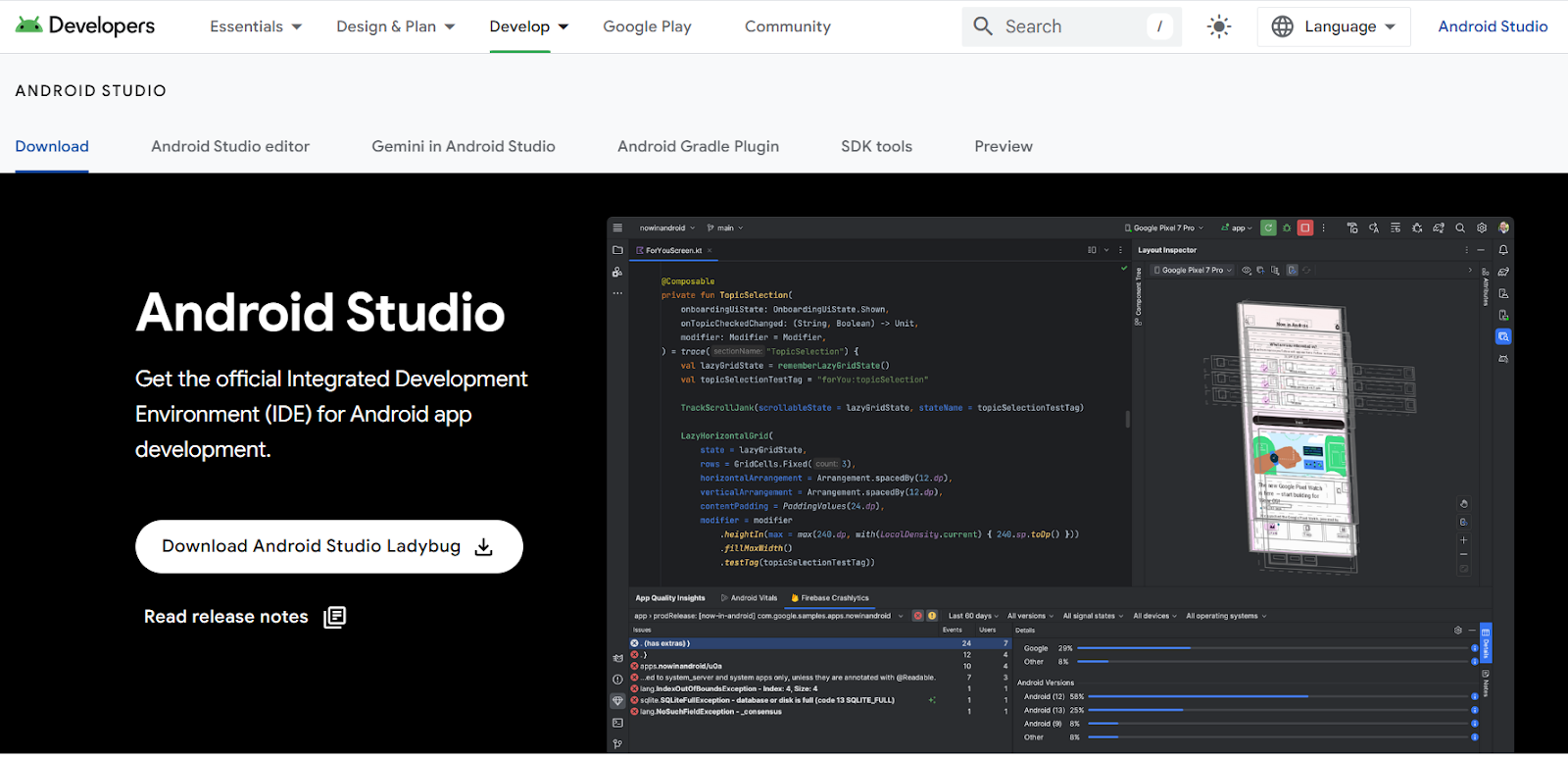Toggle the eye view options in Layout Inspector
The width and height of the screenshot is (1568, 760).
[x=1247, y=270]
